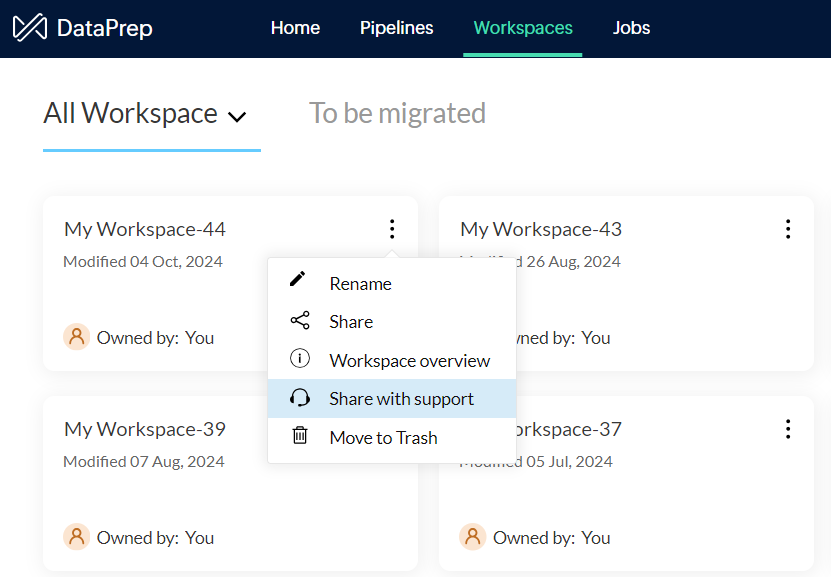Go to the Home tab
This screenshot has height=577, width=831.
(x=295, y=28)
